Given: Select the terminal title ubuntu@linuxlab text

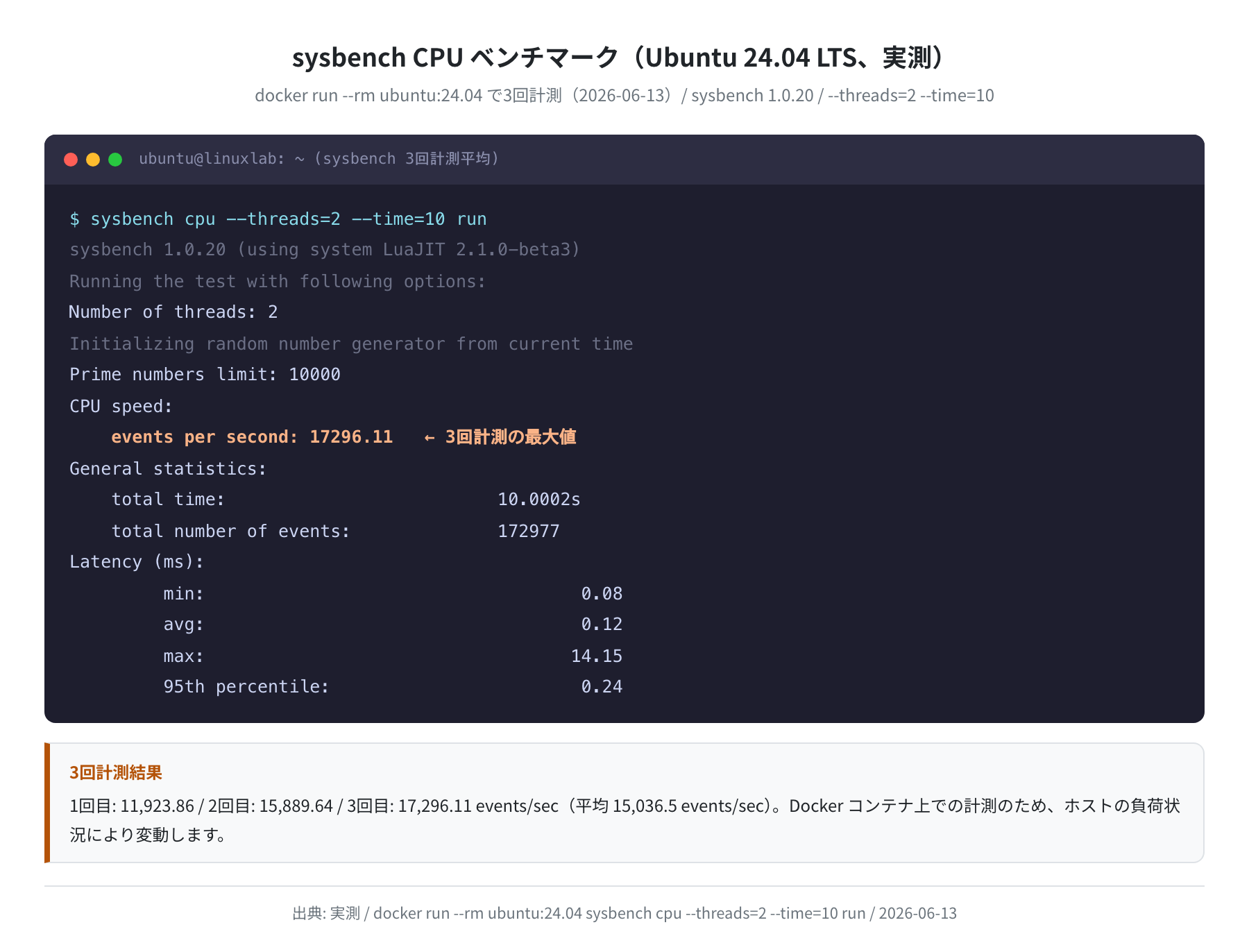Looking at the screenshot, I should [318, 159].
